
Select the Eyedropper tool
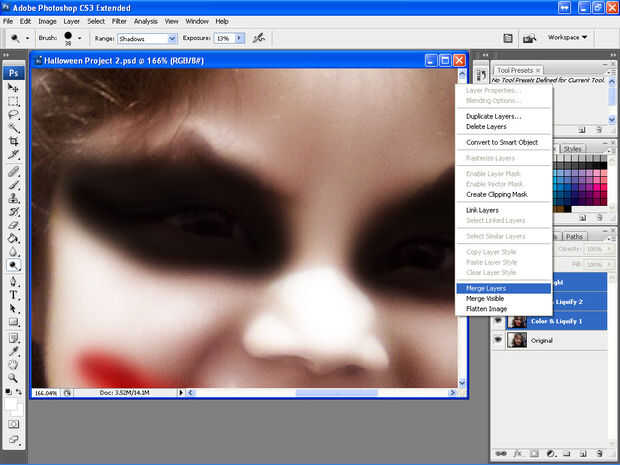pyautogui.click(x=13, y=351)
